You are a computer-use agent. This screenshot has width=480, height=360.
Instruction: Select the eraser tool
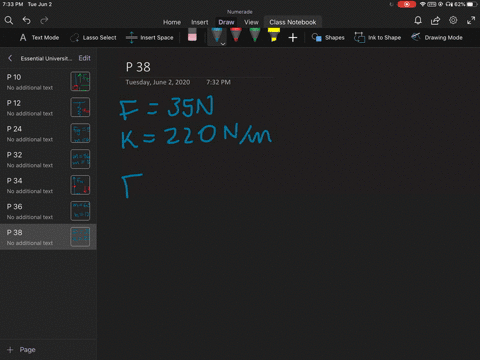[x=192, y=35]
